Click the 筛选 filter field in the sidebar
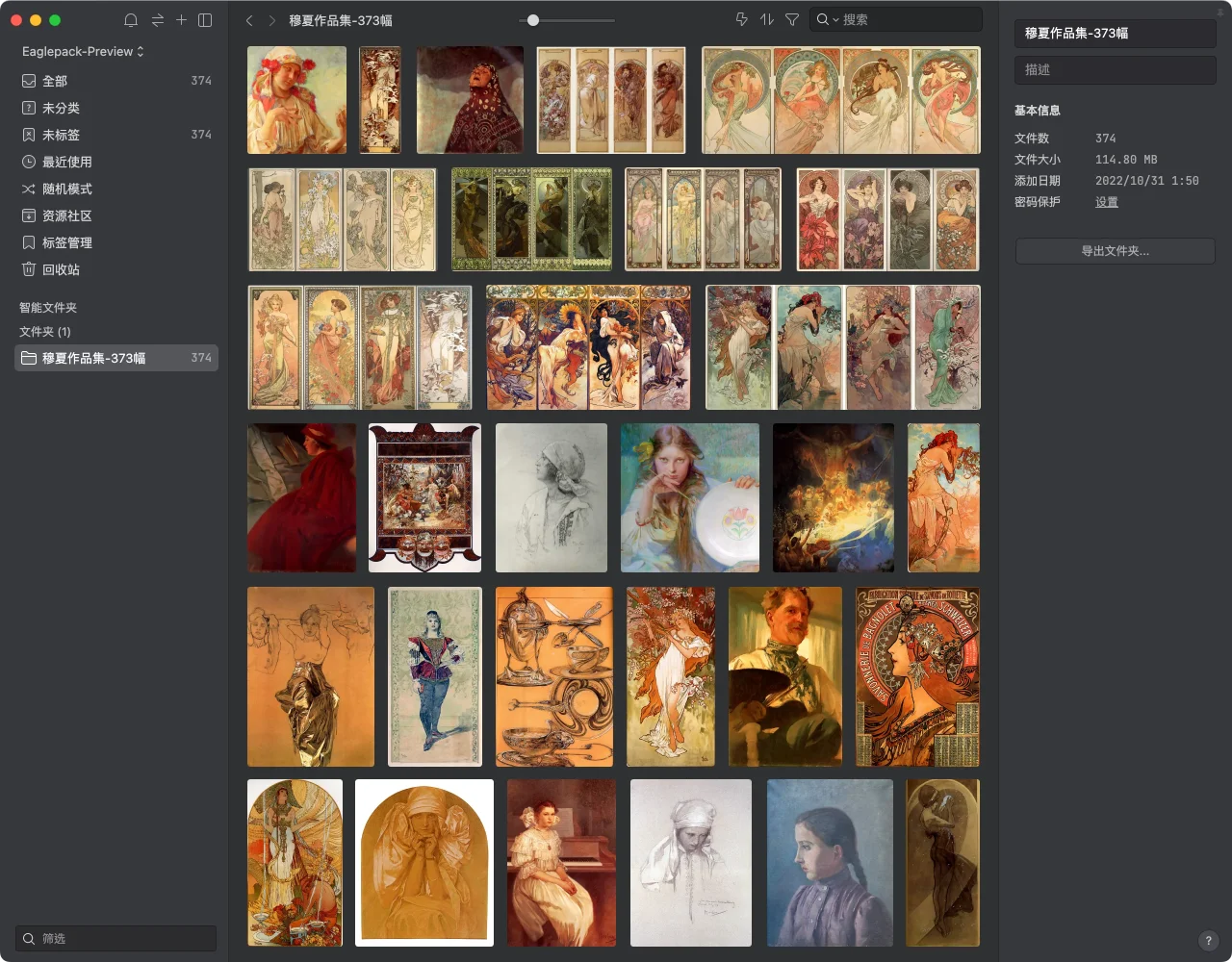The height and width of the screenshot is (962, 1232). [115, 938]
